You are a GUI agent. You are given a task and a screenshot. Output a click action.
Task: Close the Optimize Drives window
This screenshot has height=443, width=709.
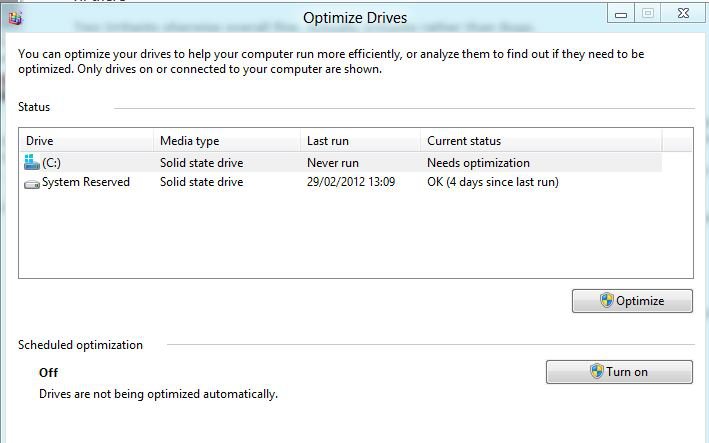(685, 12)
